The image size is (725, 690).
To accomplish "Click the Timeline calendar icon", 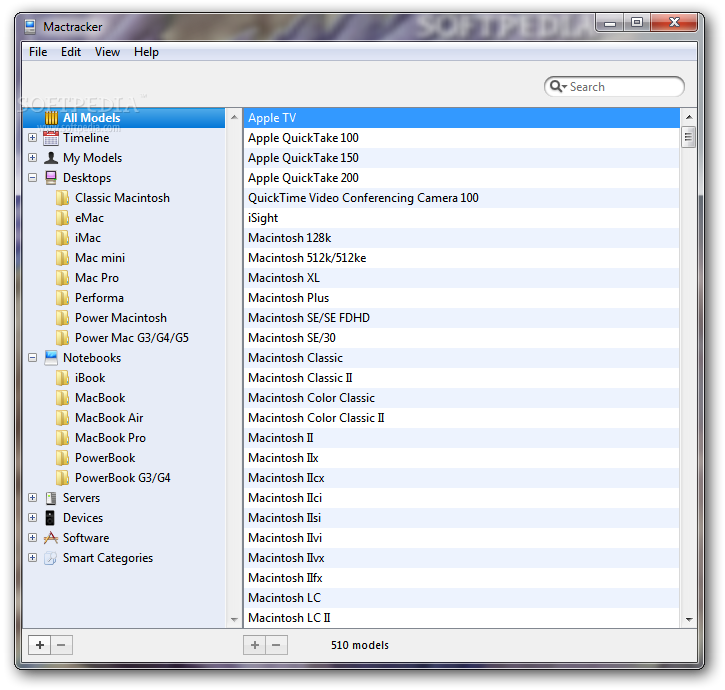I will coord(51,138).
